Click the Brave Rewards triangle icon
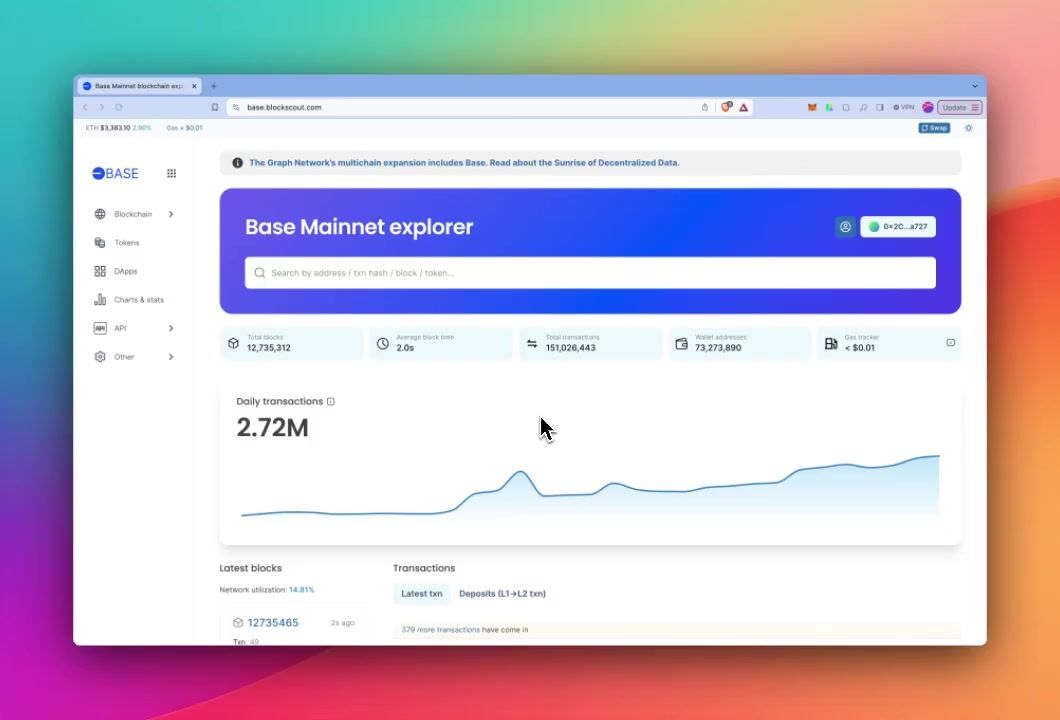Screen dimensions: 1060x720 [744, 107]
